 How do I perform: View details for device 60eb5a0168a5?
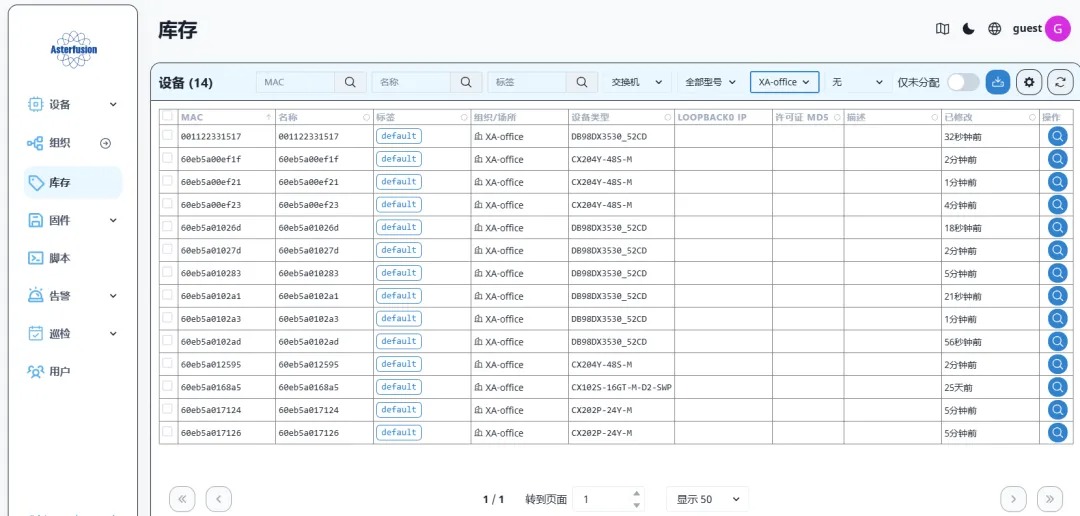pos(1057,387)
